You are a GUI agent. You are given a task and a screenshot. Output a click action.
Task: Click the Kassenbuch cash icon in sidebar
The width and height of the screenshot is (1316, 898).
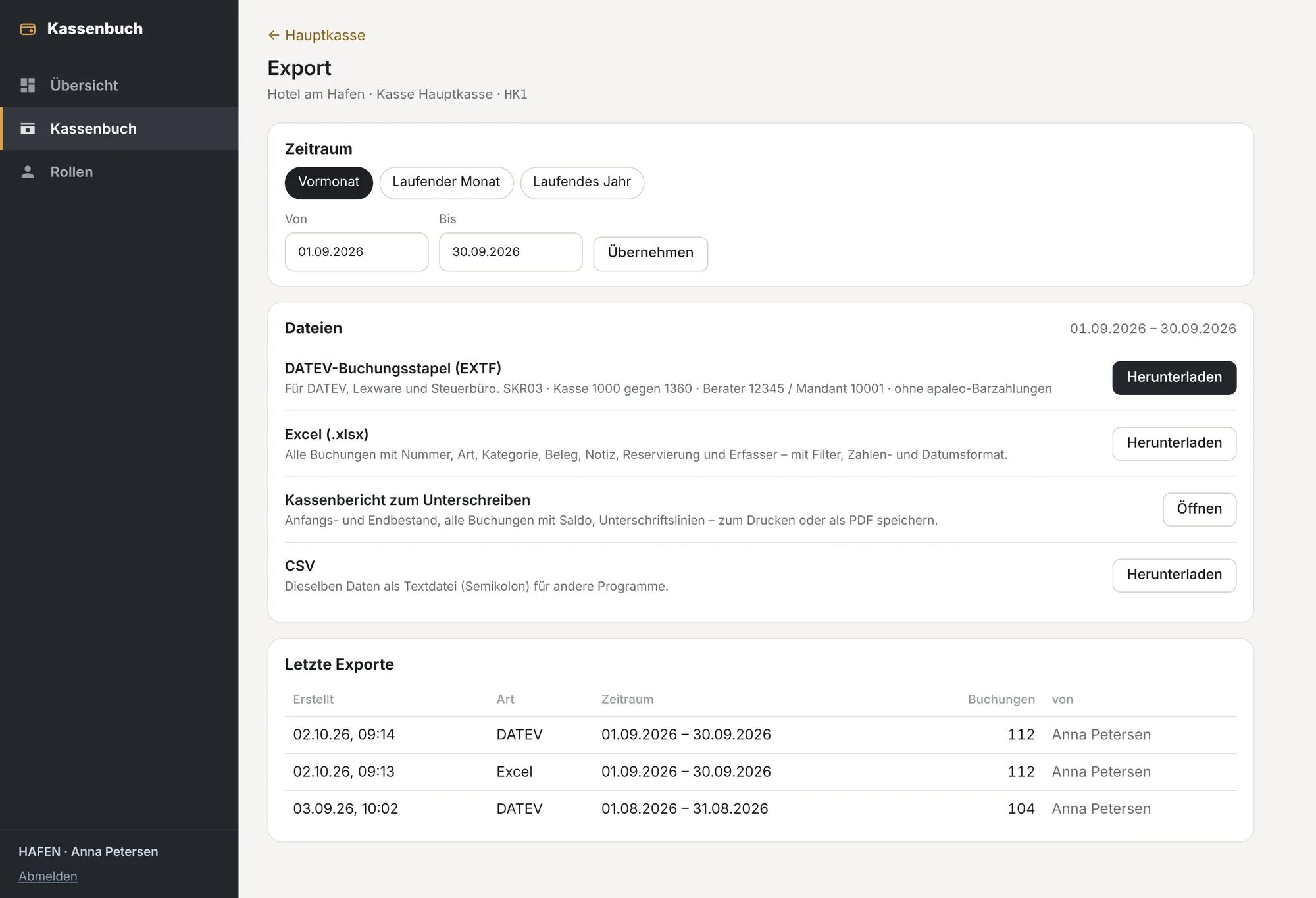point(28,128)
